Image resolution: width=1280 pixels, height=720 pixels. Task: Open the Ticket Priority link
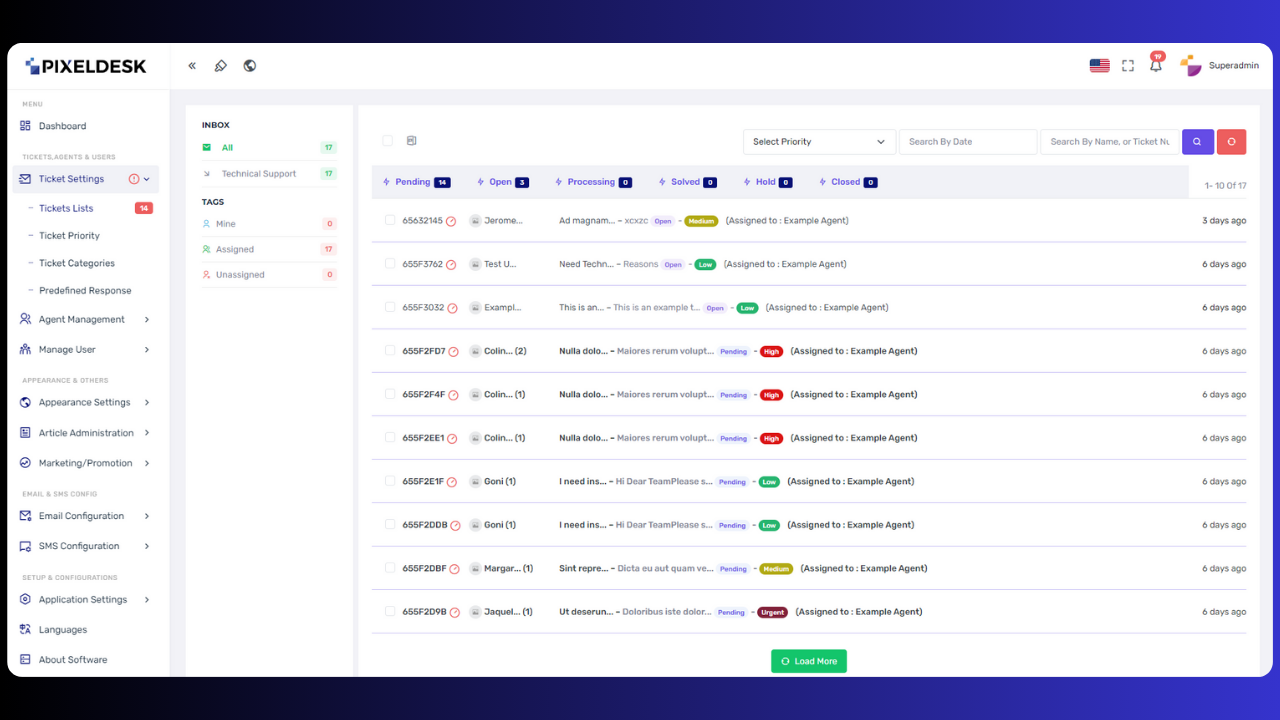69,236
